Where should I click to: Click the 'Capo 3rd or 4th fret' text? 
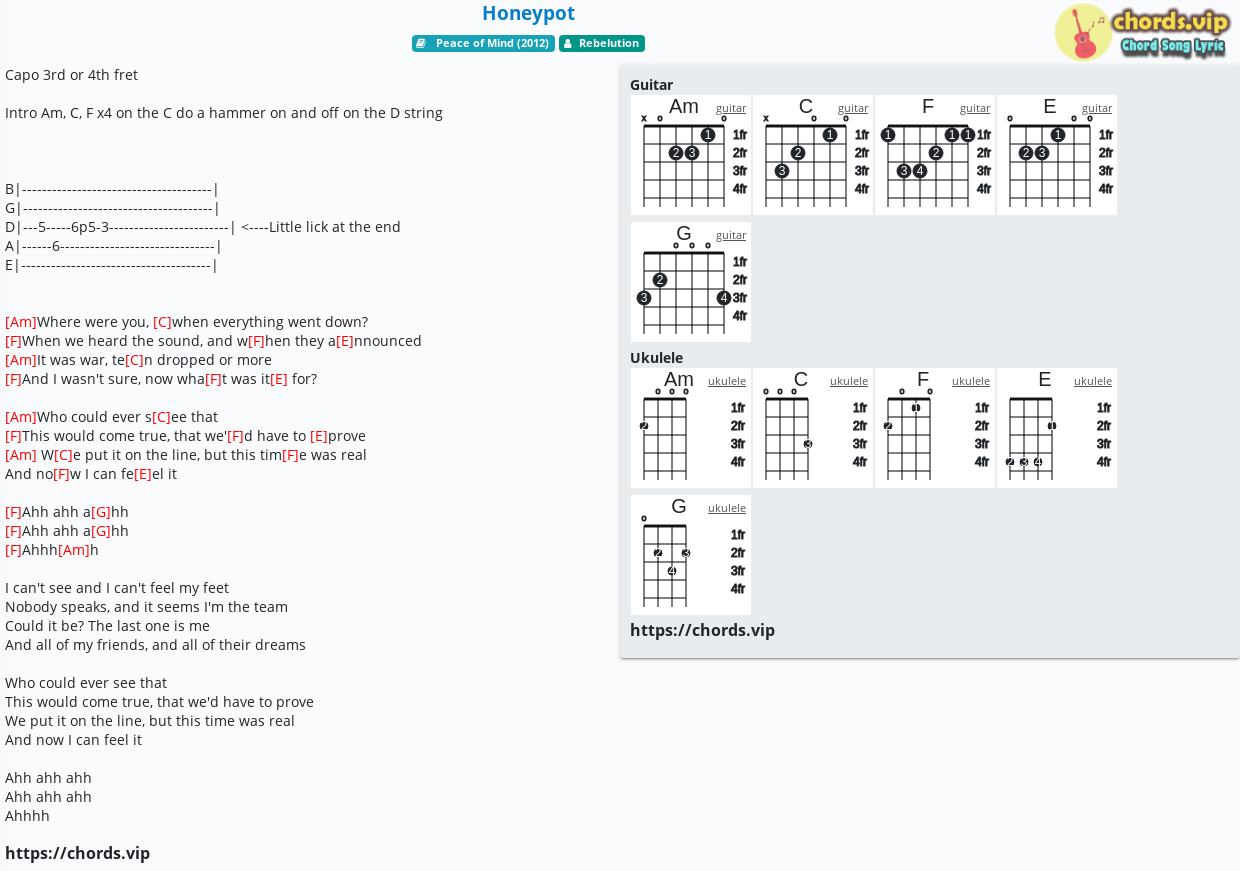click(x=71, y=75)
